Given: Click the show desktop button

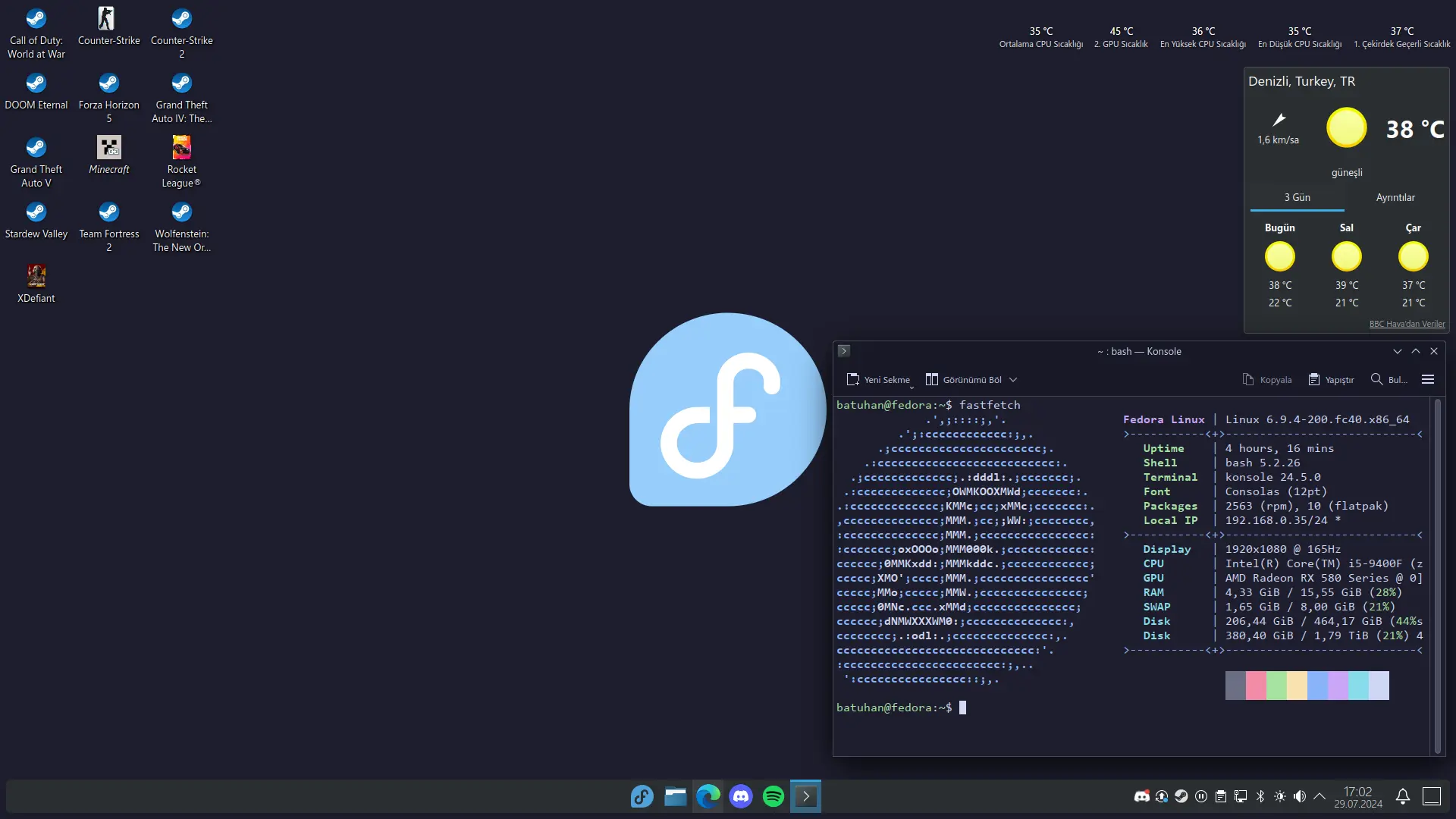Looking at the screenshot, I should click(1432, 796).
